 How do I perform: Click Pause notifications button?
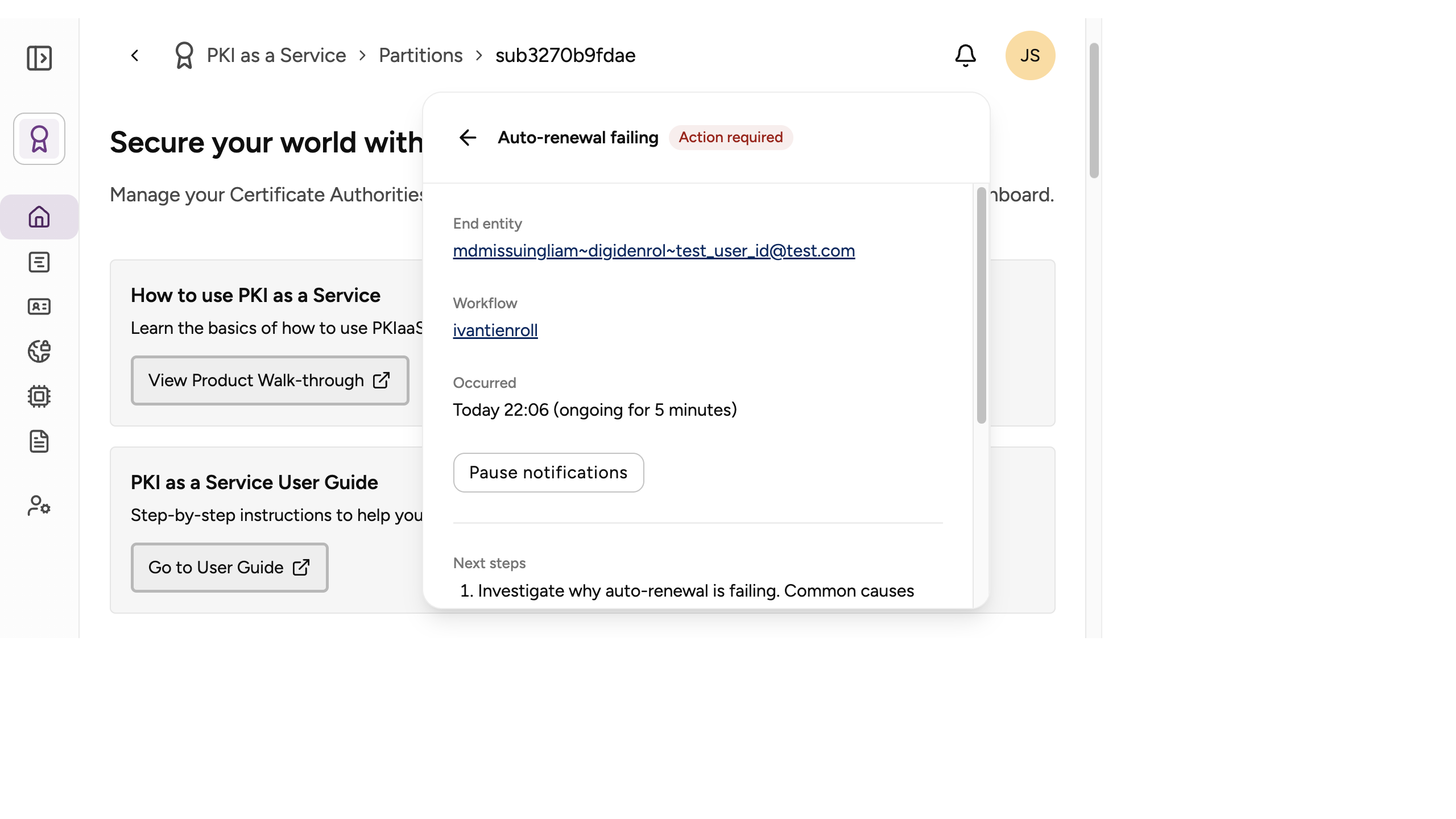pos(548,473)
